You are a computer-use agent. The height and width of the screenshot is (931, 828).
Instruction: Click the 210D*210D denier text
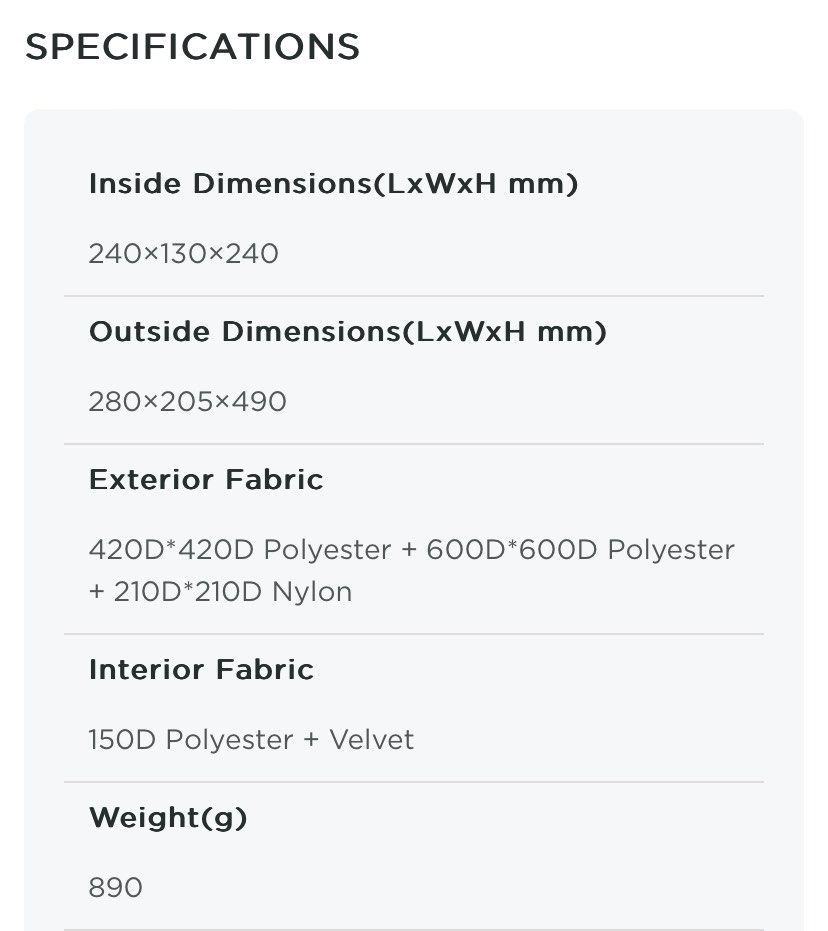click(x=188, y=592)
